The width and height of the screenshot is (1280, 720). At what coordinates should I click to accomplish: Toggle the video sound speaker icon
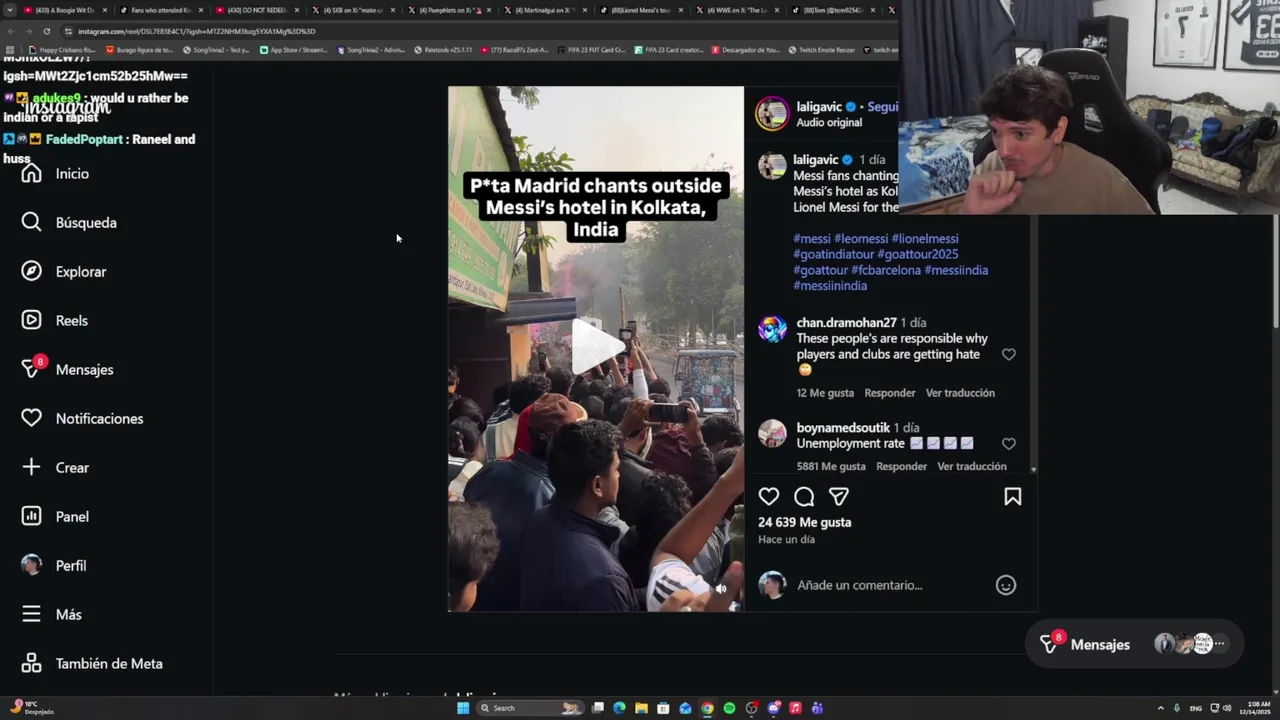tap(721, 589)
